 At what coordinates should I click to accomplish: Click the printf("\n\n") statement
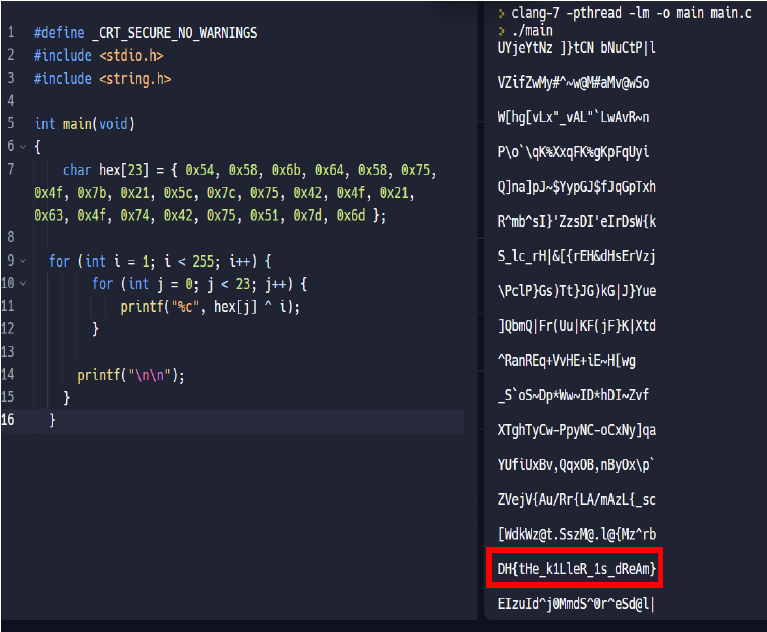(x=131, y=375)
